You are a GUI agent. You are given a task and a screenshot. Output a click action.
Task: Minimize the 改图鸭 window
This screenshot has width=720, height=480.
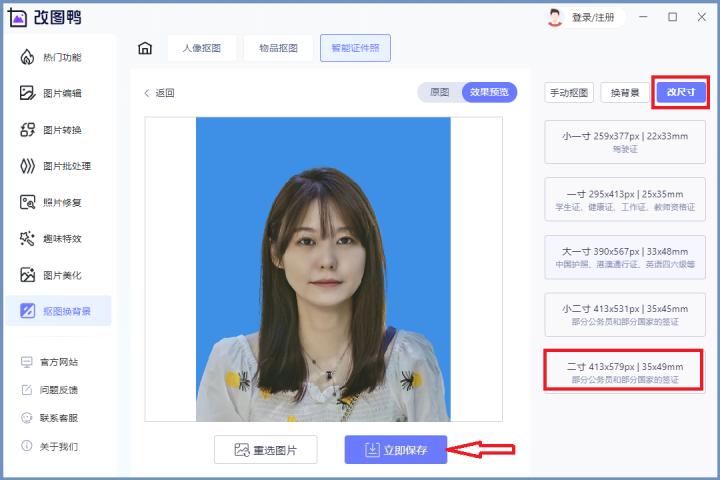coord(643,17)
